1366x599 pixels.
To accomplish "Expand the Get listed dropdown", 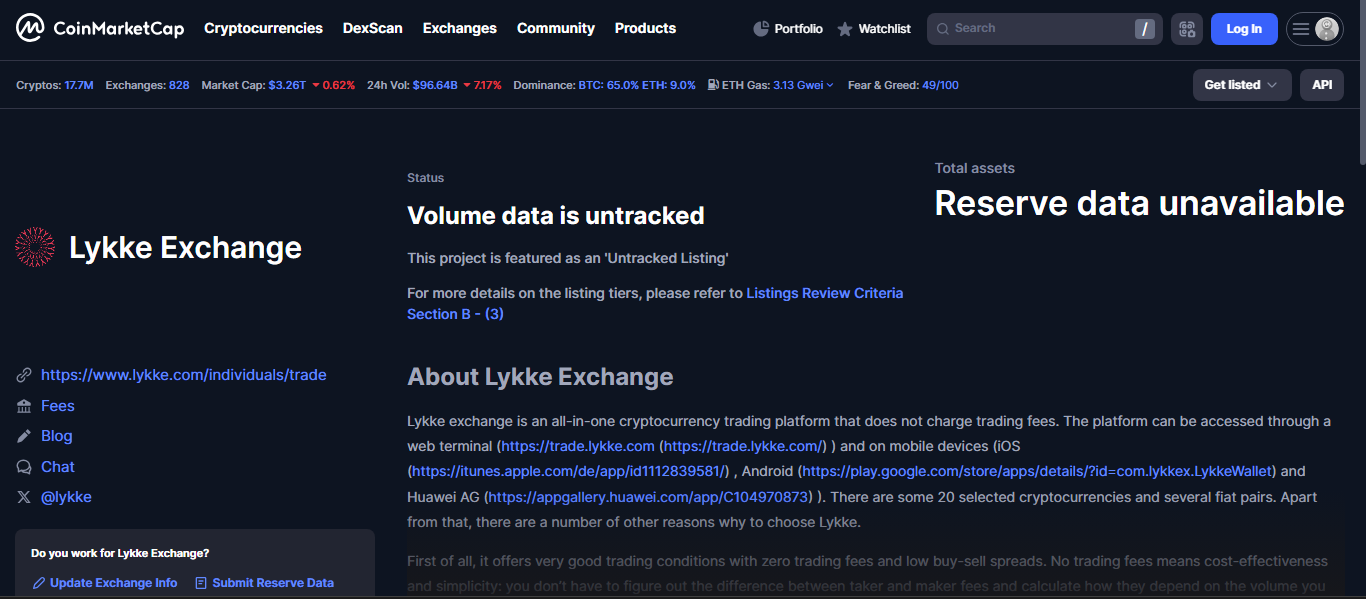I will tap(1241, 85).
